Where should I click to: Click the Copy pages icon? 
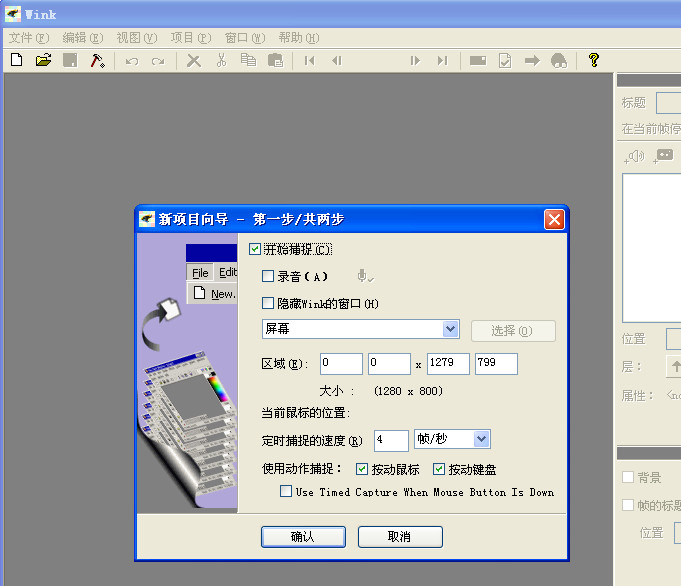click(x=248, y=60)
